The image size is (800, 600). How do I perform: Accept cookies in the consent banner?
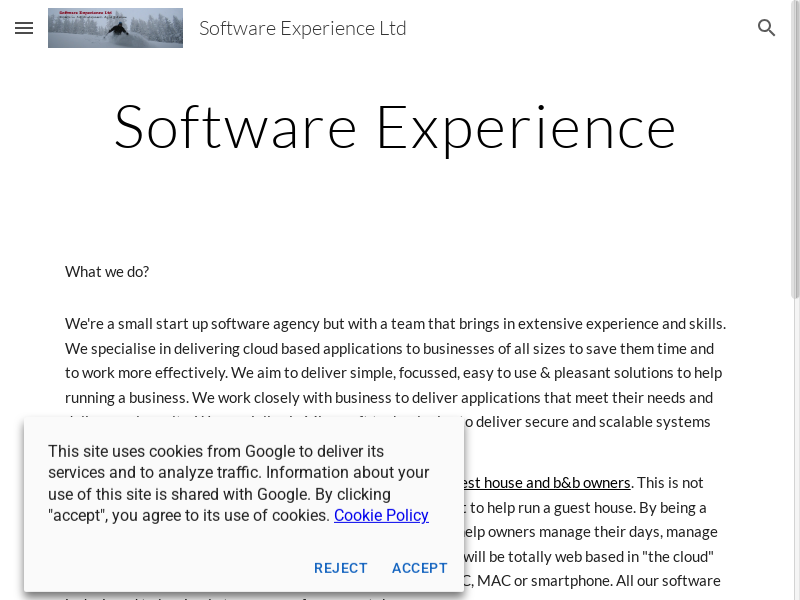pyautogui.click(x=419, y=568)
